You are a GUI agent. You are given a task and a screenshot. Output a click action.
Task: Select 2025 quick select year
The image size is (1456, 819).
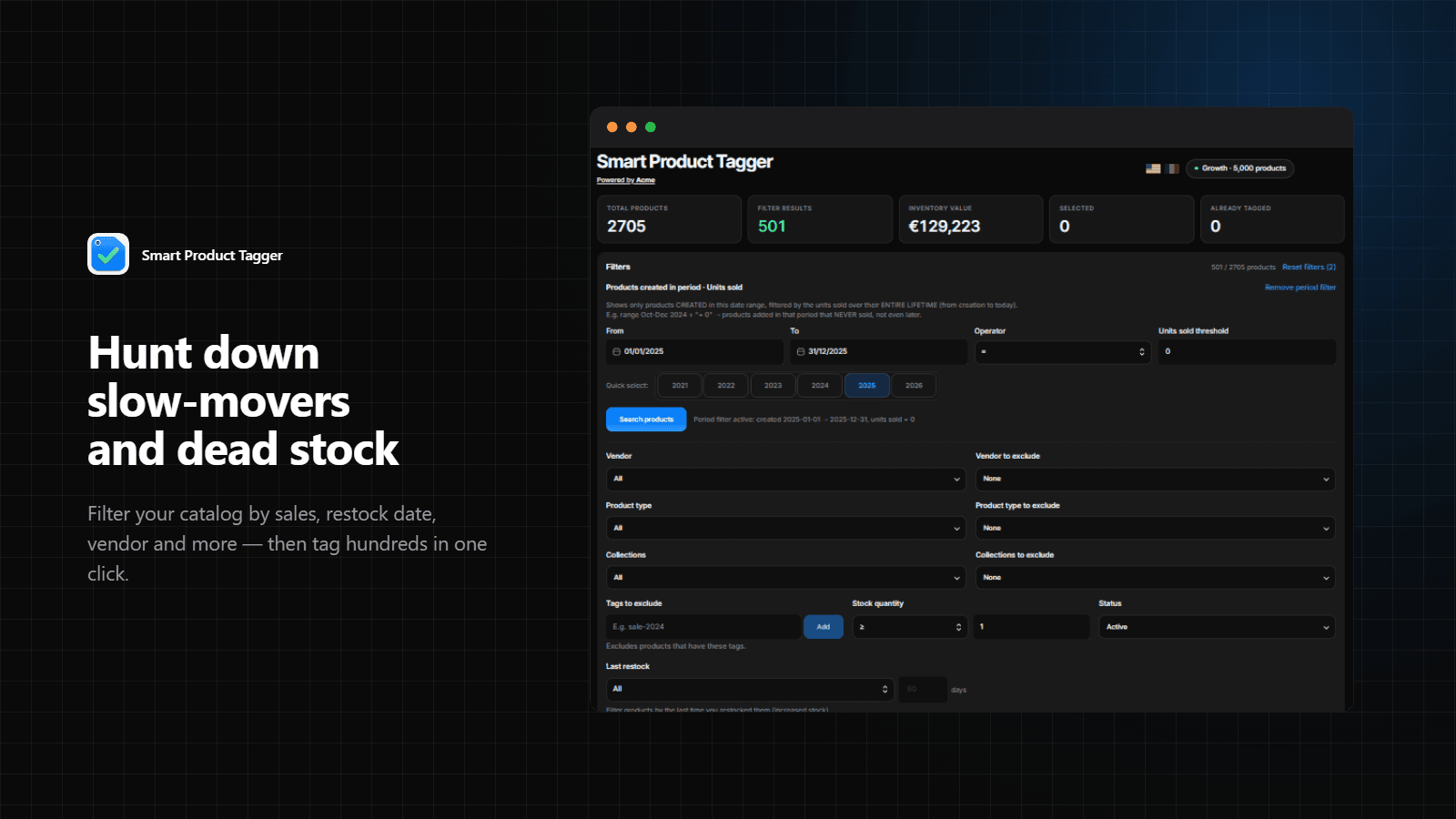coord(867,386)
